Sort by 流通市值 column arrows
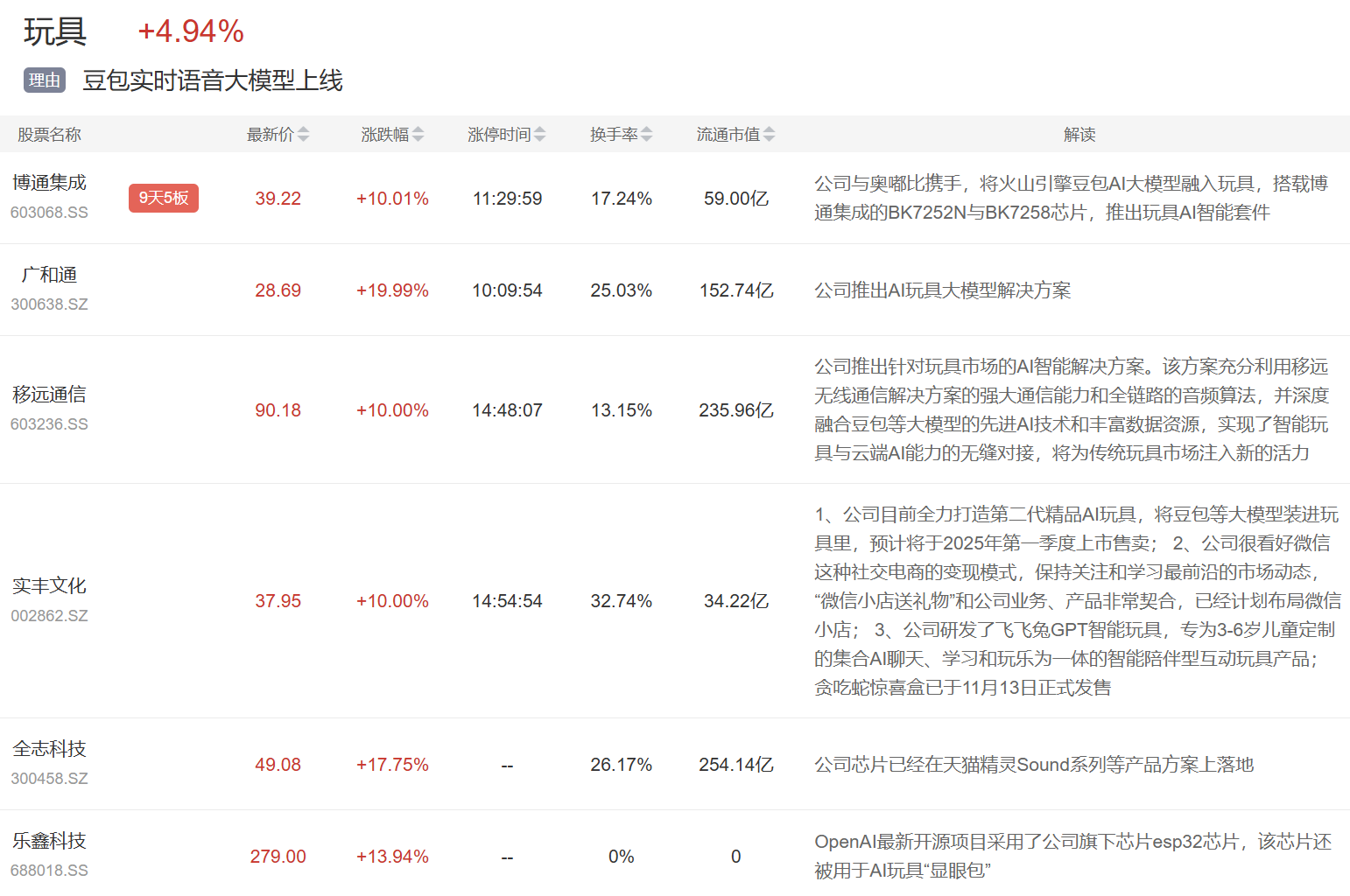Screen dimensions: 1350x896 tap(769, 134)
